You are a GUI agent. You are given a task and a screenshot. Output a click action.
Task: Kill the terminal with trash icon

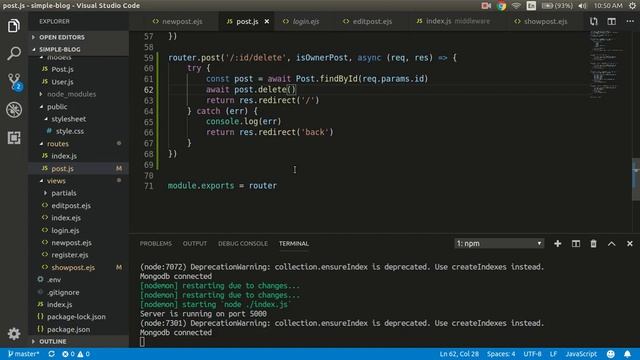pos(593,244)
